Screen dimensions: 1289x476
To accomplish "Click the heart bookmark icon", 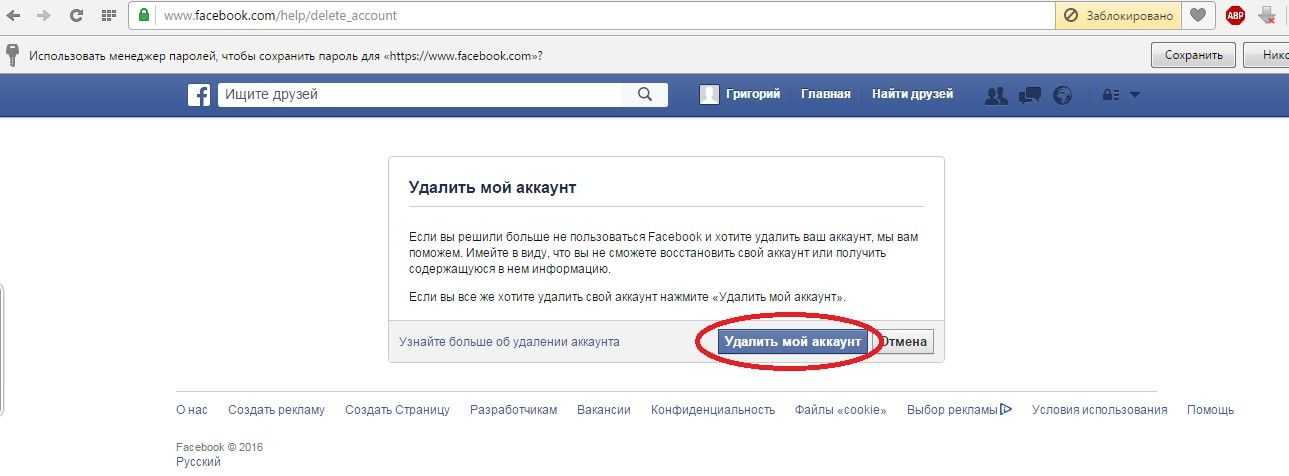I will (x=1197, y=15).
